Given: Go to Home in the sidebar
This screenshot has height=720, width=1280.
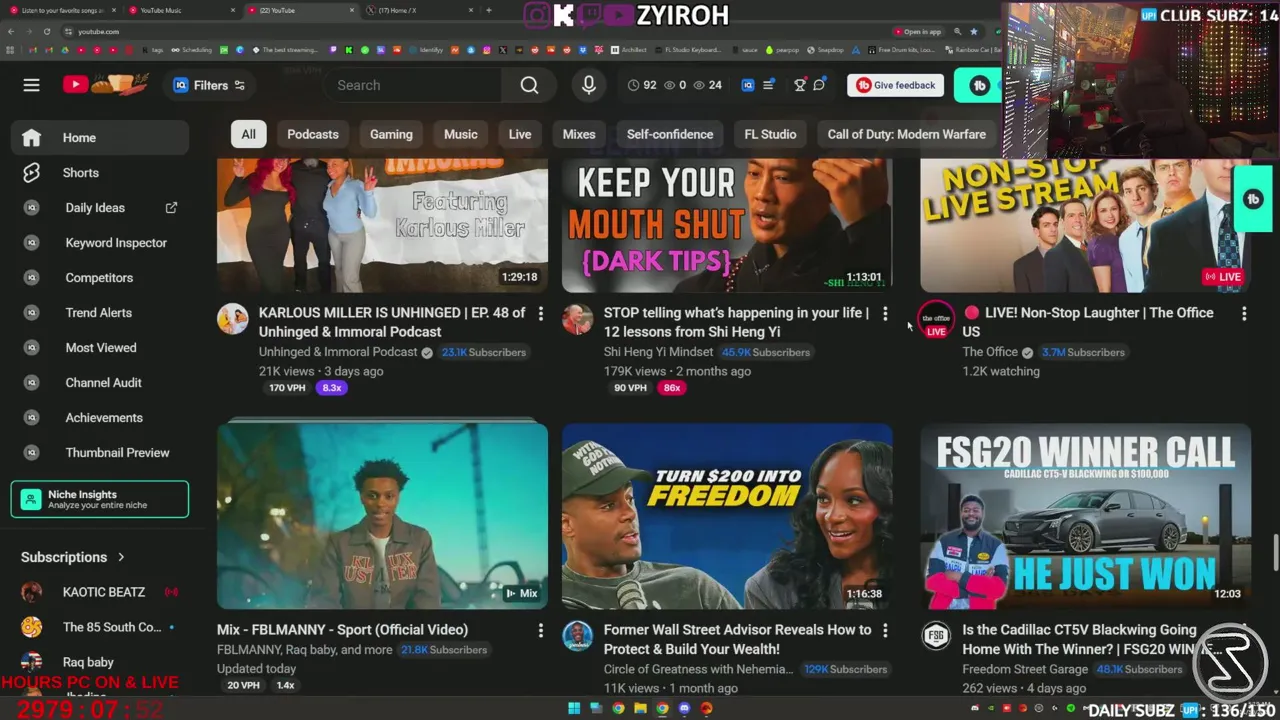Looking at the screenshot, I should coord(100,138).
